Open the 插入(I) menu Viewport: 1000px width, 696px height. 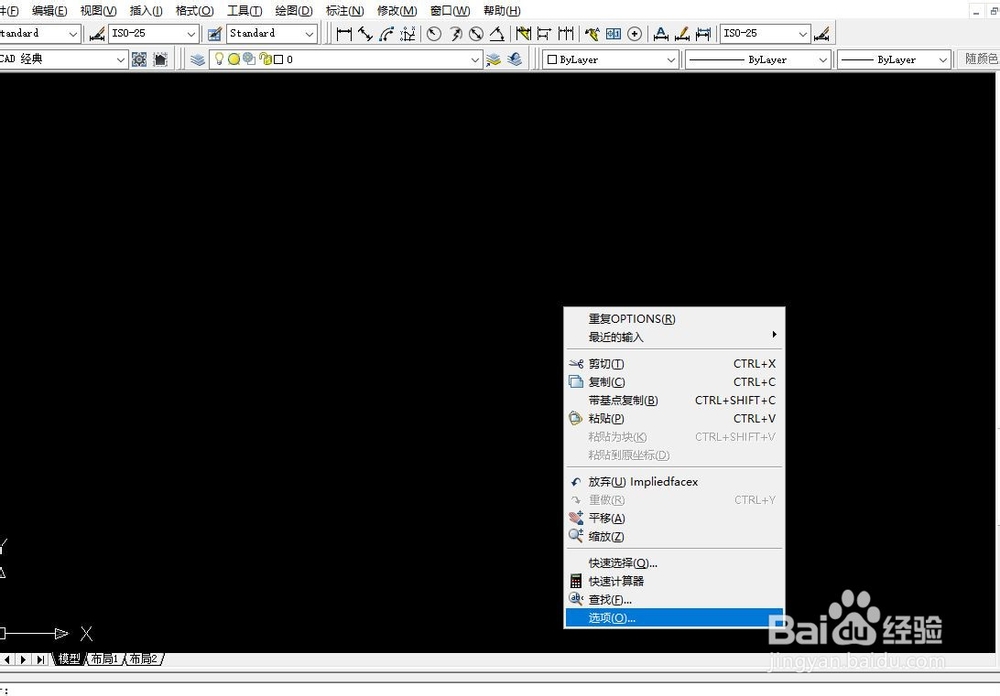pyautogui.click(x=146, y=11)
